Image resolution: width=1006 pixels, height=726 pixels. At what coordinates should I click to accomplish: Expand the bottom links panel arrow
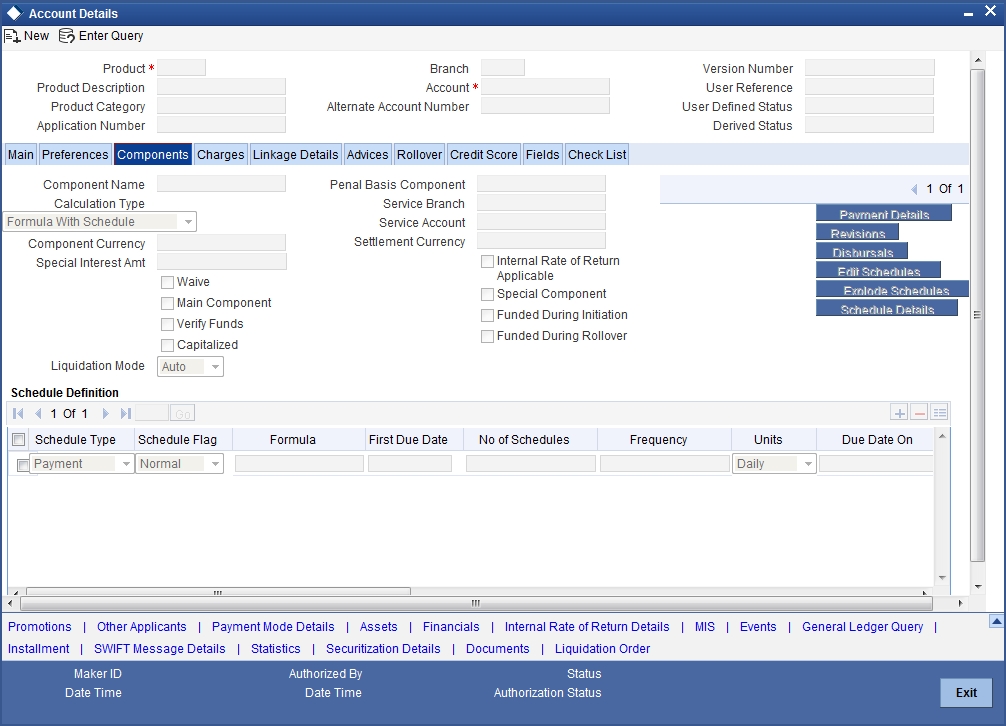coord(996,621)
